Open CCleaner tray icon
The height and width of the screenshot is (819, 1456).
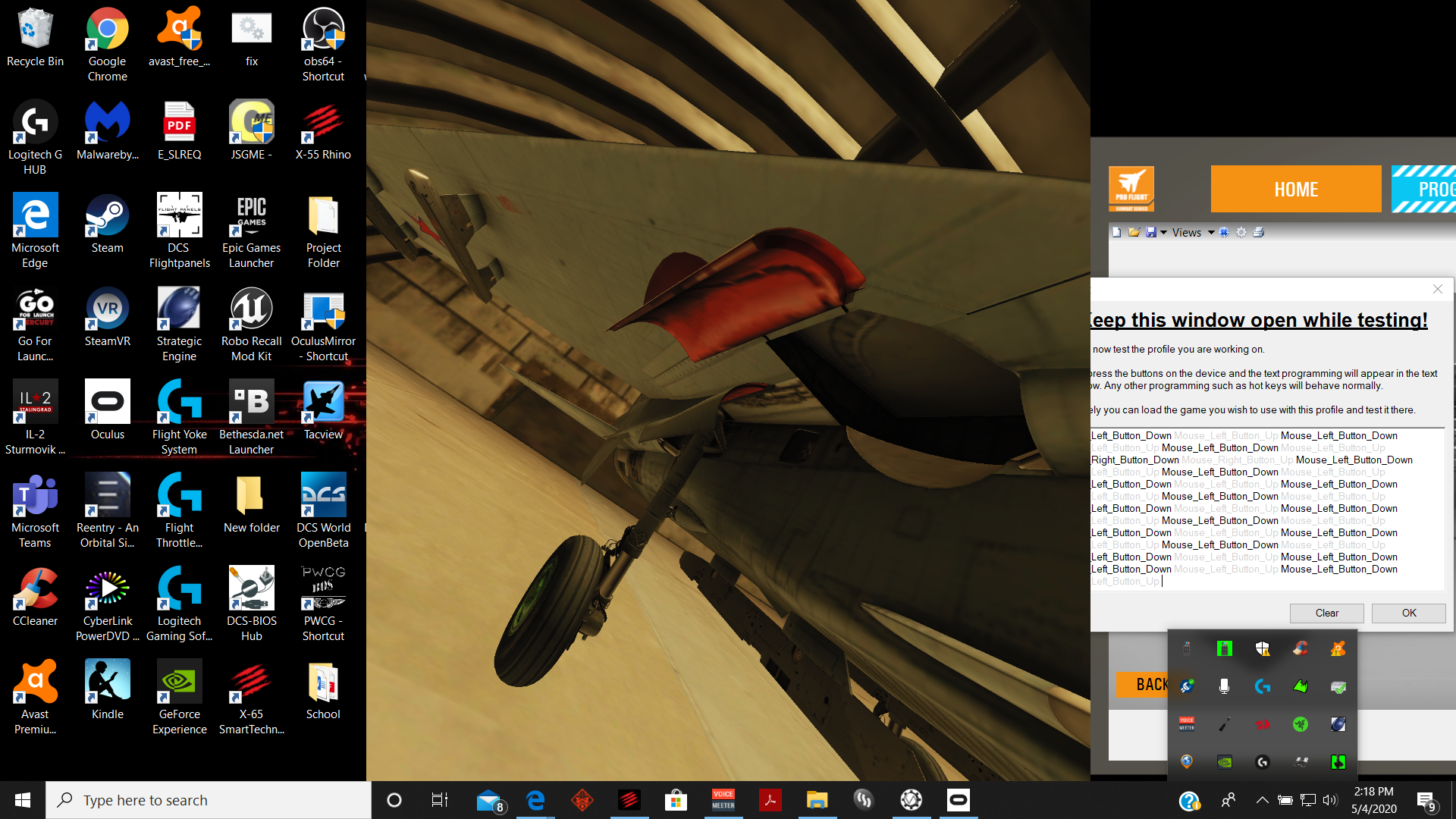(1301, 648)
